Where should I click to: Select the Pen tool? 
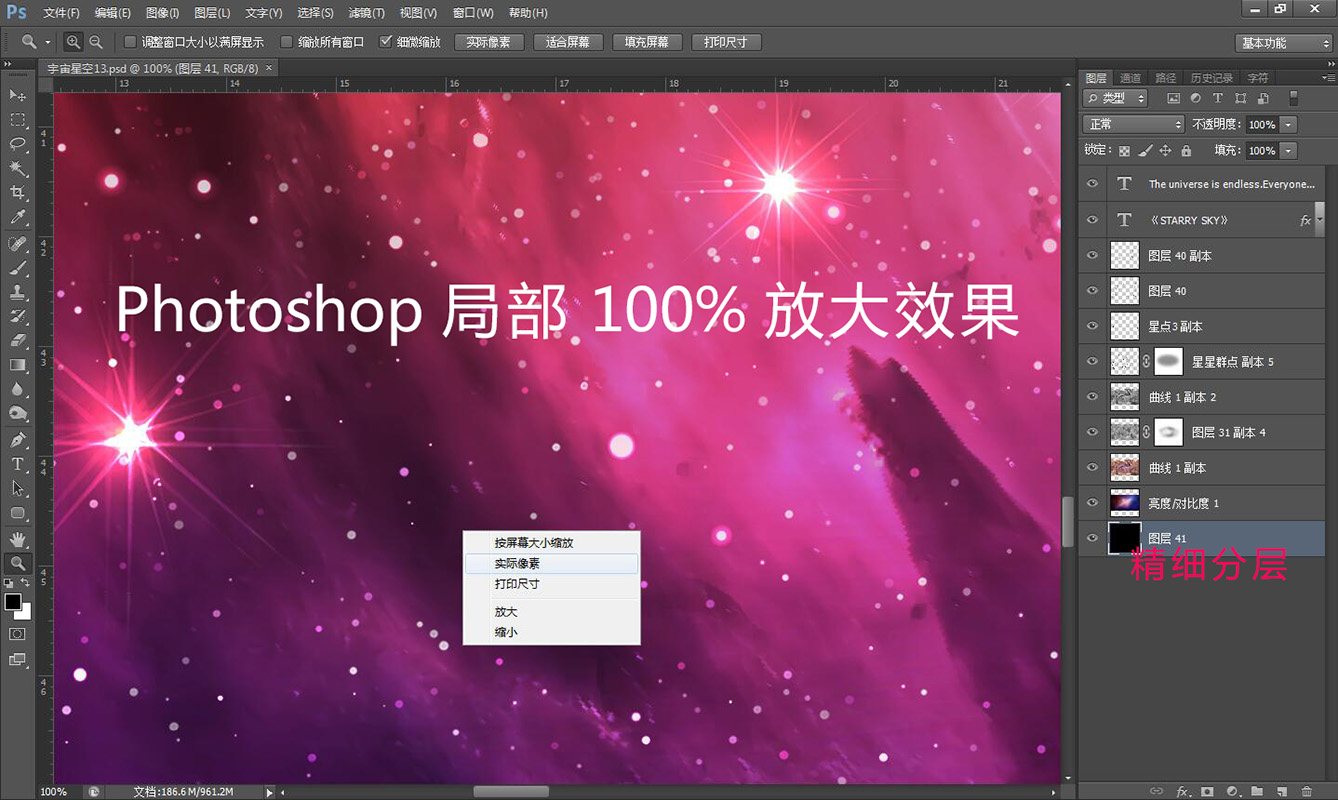17,440
